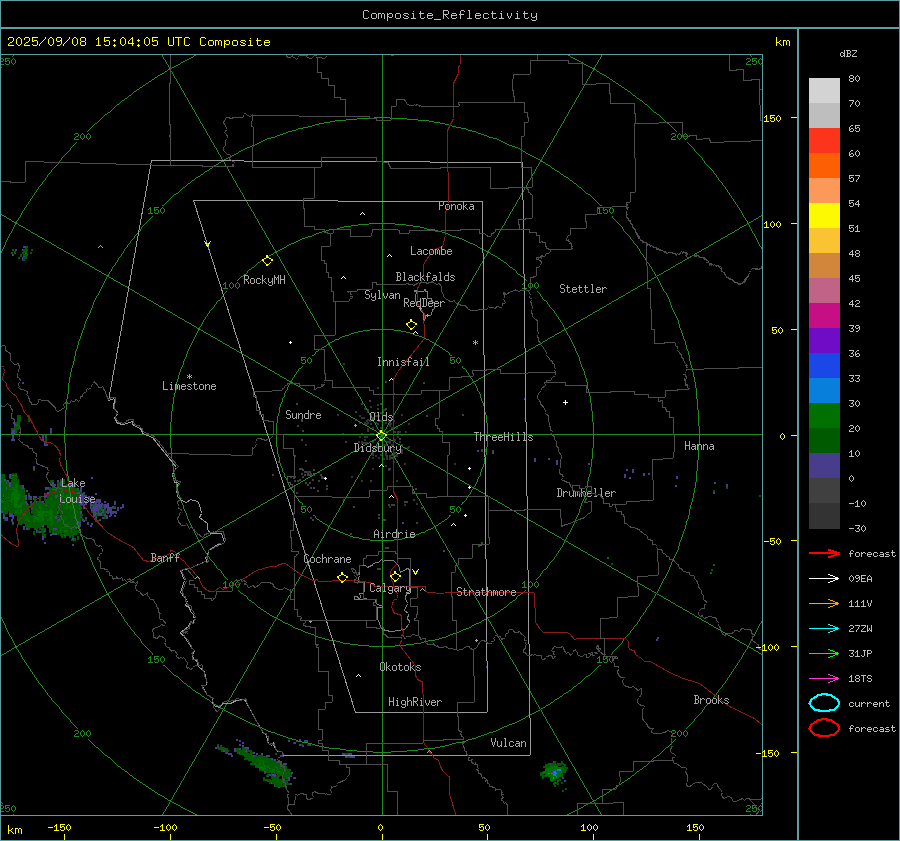Click the Brooks label
900x841 pixels.
[x=711, y=700]
